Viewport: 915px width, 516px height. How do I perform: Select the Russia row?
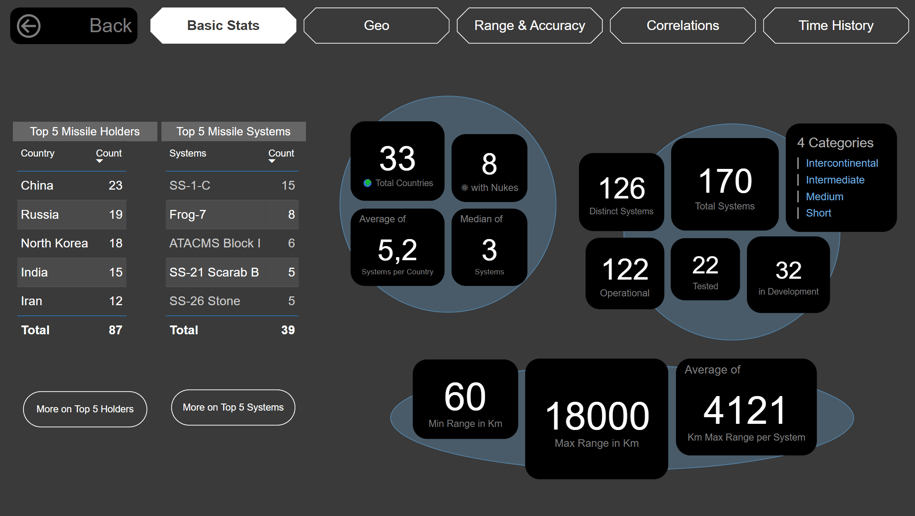click(72, 214)
